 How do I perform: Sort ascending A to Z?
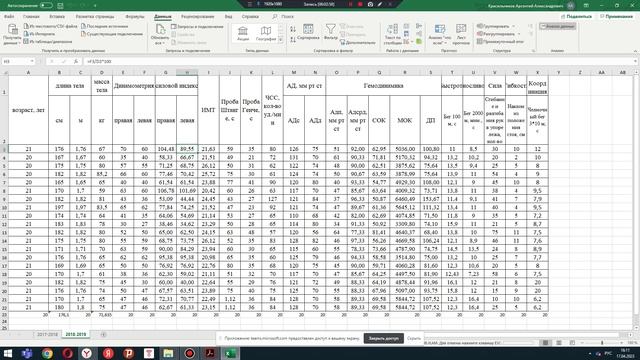tap(293, 29)
